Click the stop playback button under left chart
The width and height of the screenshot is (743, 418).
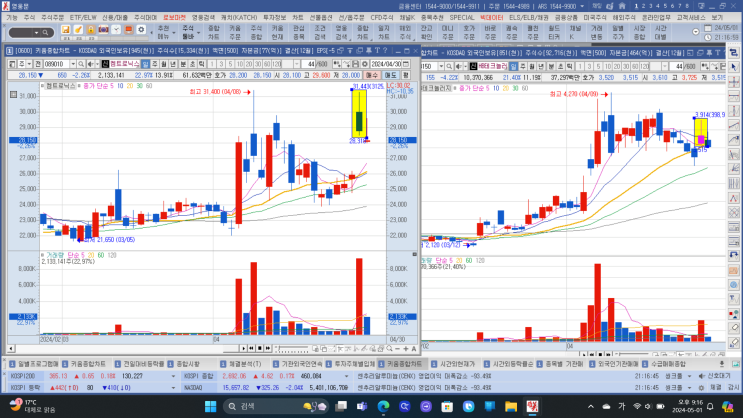coord(260,348)
